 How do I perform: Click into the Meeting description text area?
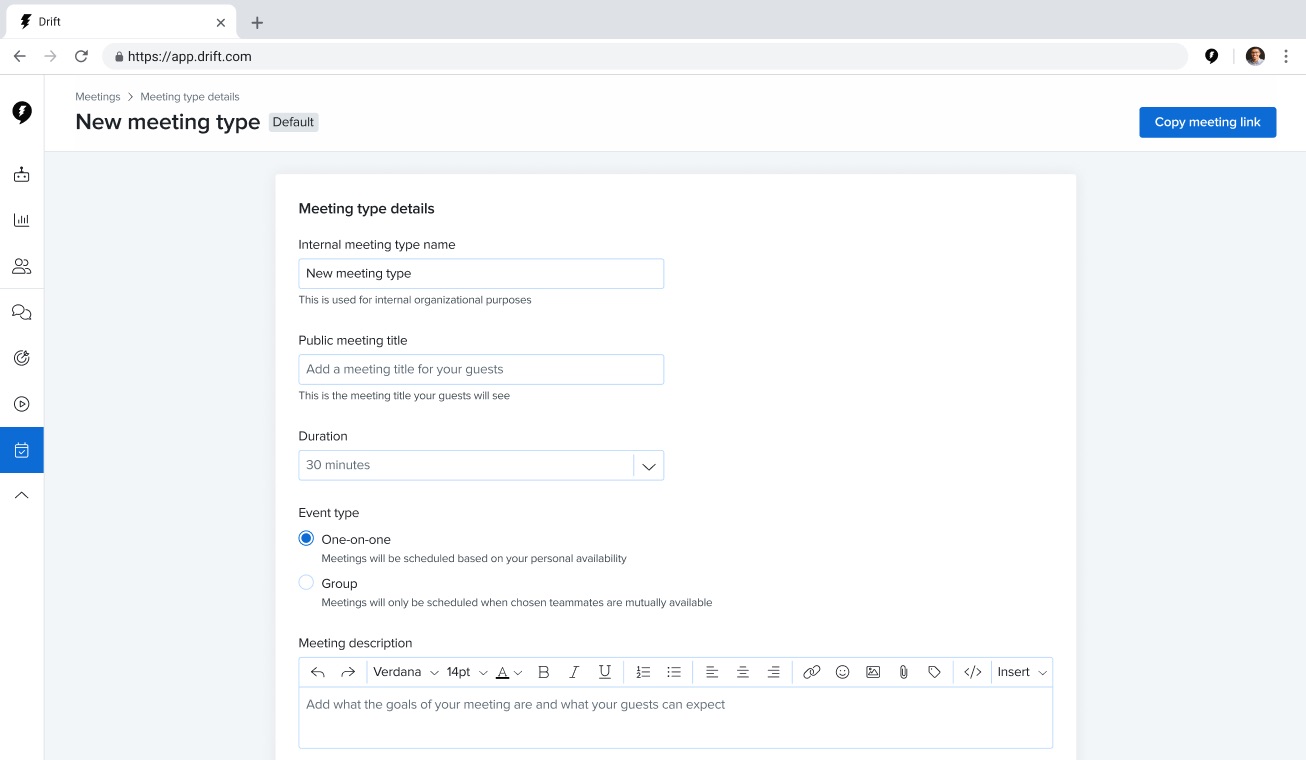click(675, 717)
